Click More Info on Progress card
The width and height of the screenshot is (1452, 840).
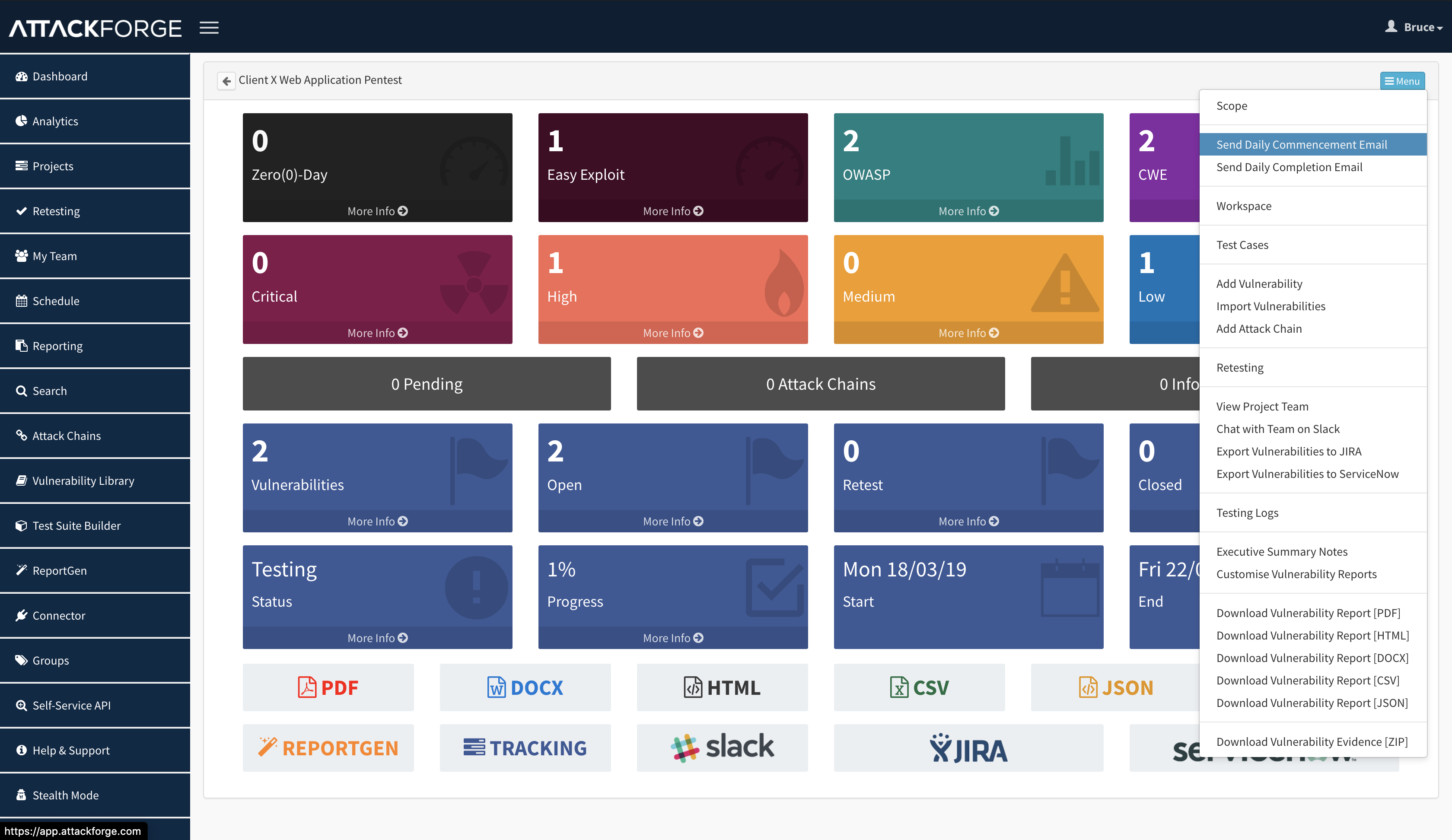(673, 638)
